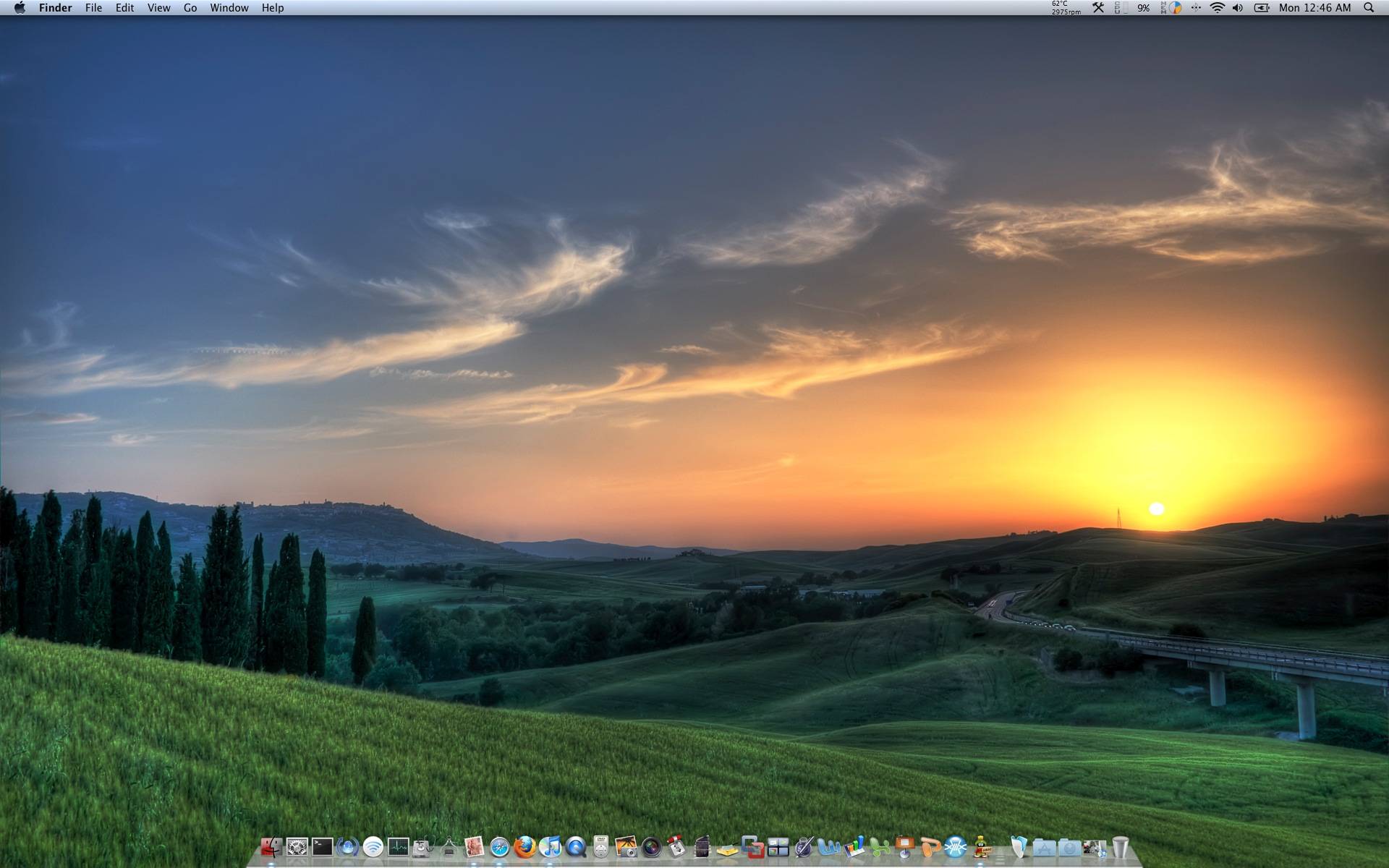
Task: Open the Apple menu
Action: click(x=20, y=8)
